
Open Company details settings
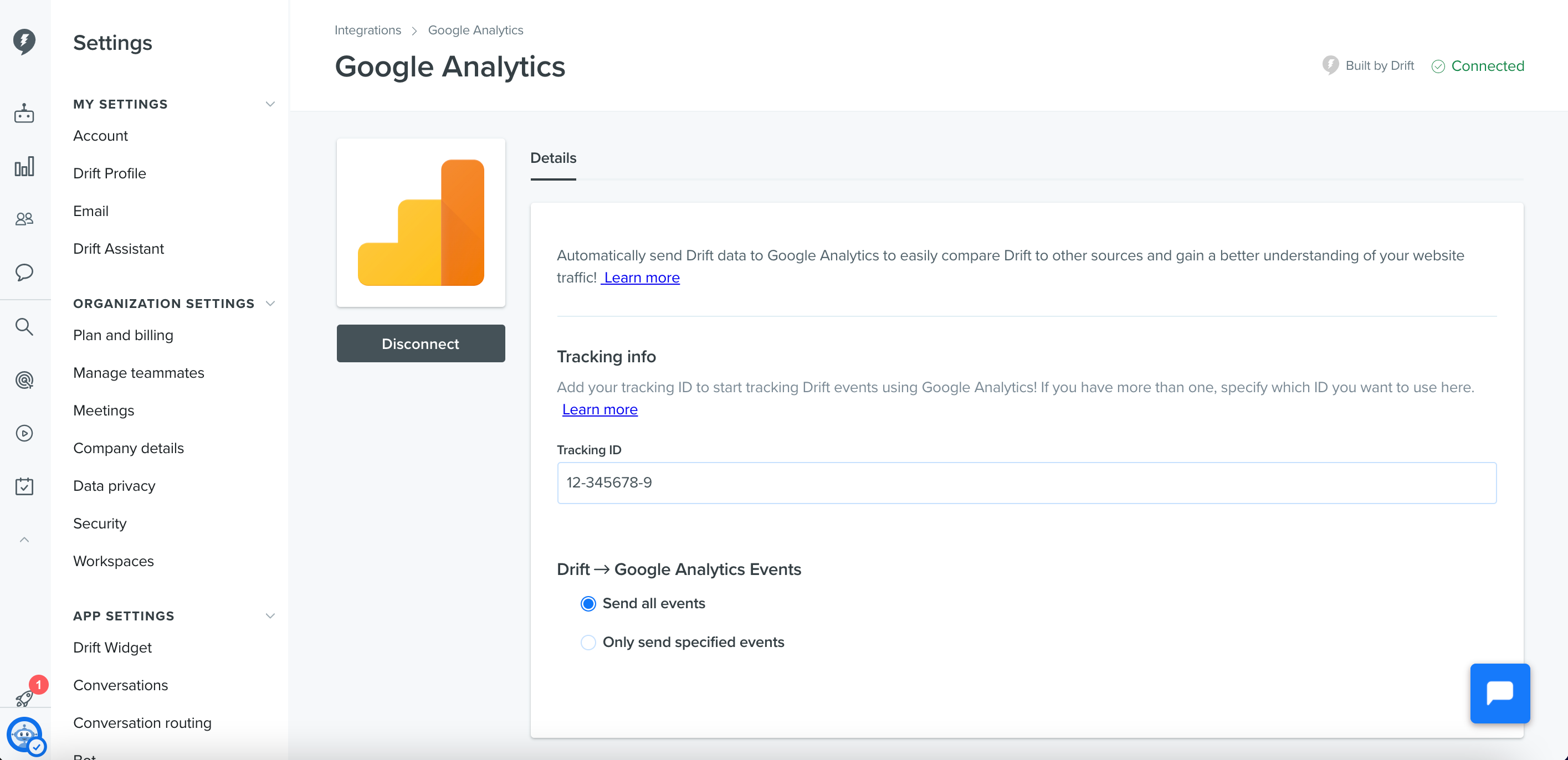pyautogui.click(x=128, y=449)
